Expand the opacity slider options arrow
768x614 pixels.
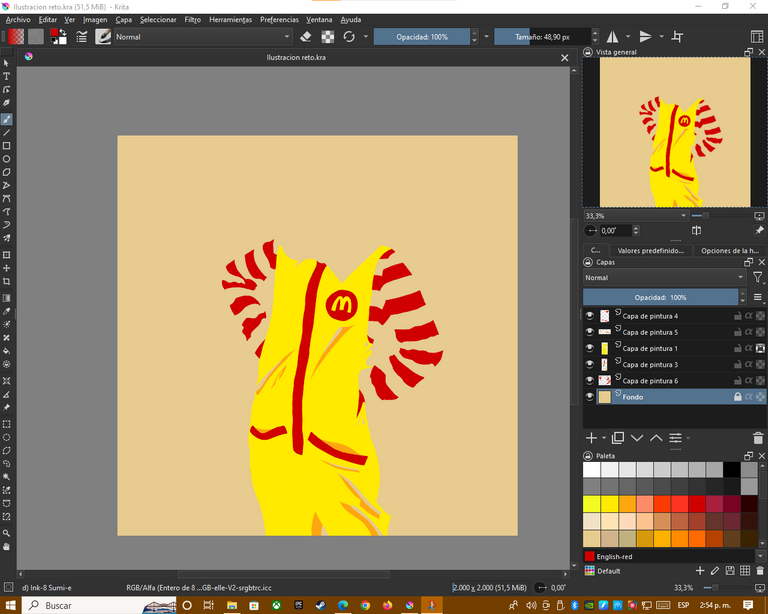pyautogui.click(x=486, y=37)
